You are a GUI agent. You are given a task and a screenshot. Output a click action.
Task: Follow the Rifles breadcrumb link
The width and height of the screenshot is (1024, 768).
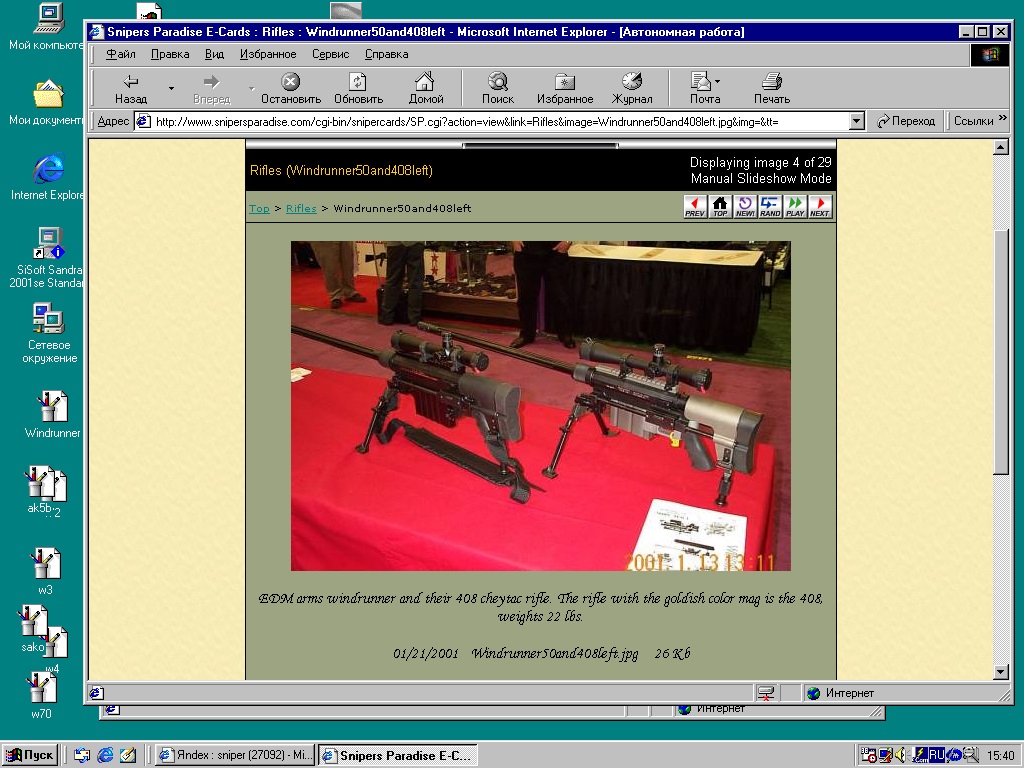tap(301, 208)
